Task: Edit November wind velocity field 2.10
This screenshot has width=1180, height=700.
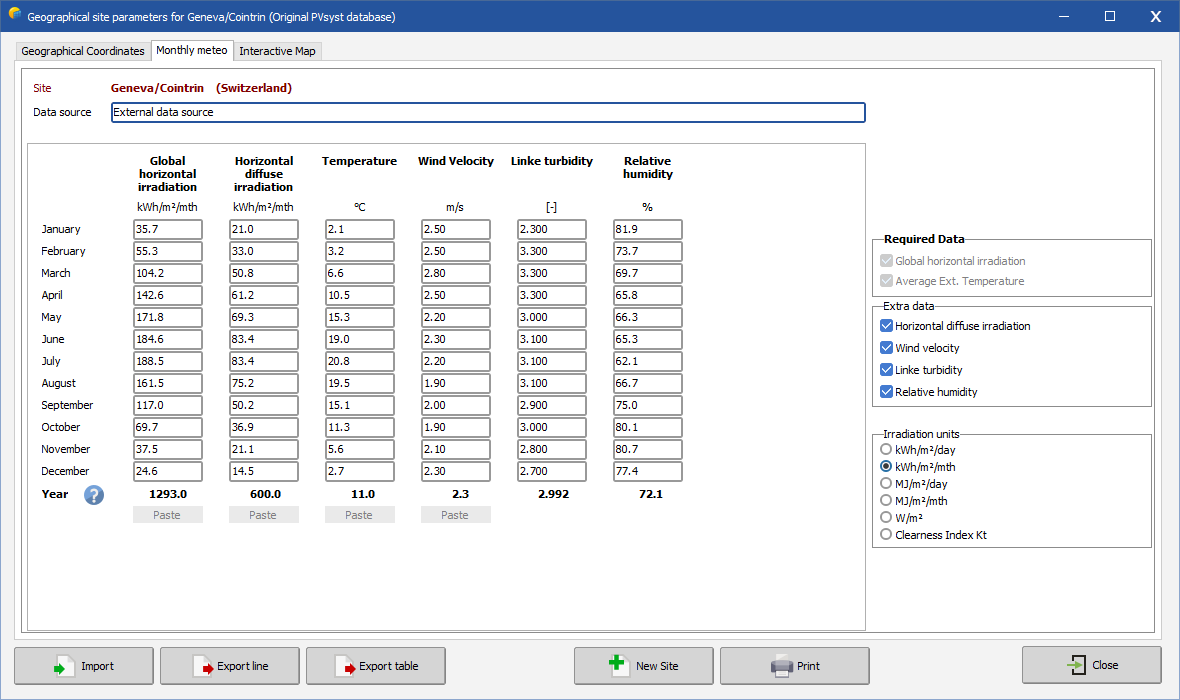Action: pos(455,449)
